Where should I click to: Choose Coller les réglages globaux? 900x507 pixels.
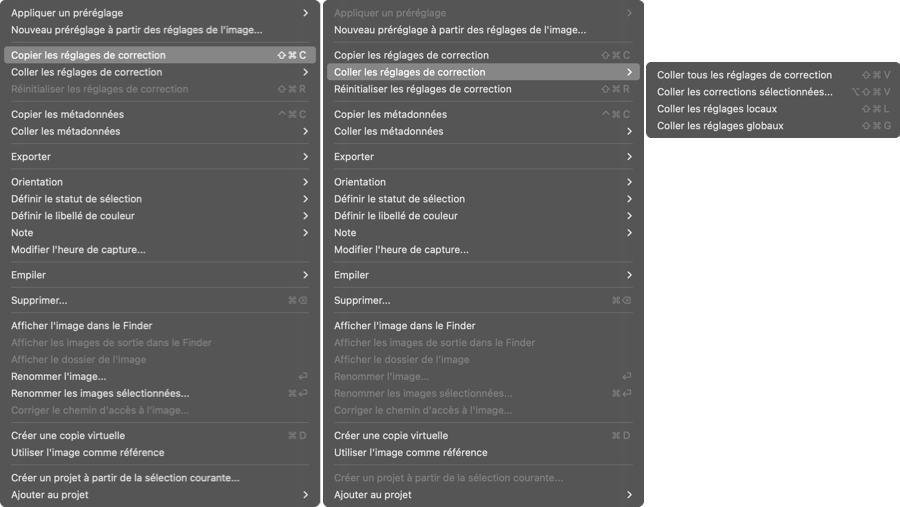[x=773, y=126]
